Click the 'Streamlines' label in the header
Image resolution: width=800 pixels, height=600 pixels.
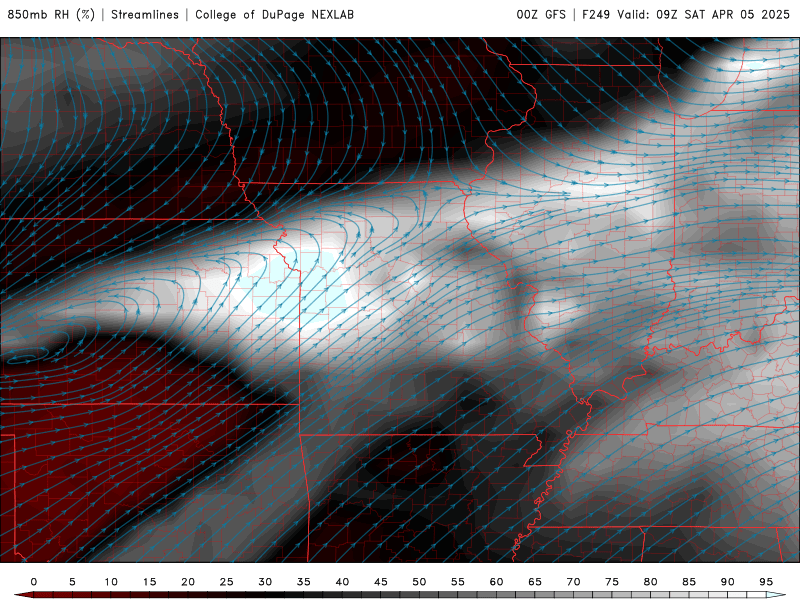[x=145, y=15]
